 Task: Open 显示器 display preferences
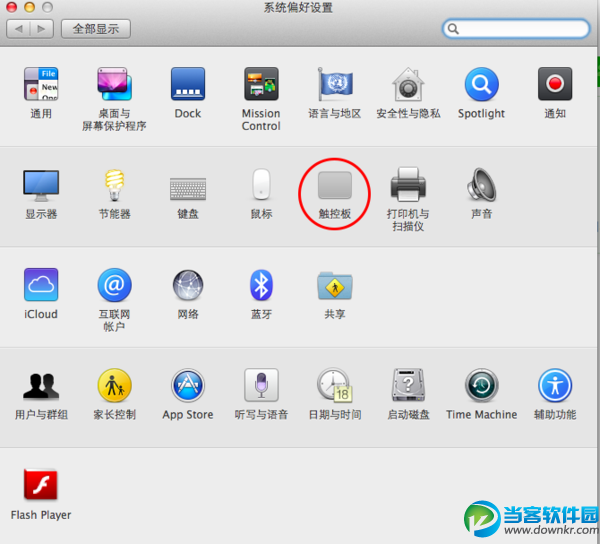click(41, 186)
